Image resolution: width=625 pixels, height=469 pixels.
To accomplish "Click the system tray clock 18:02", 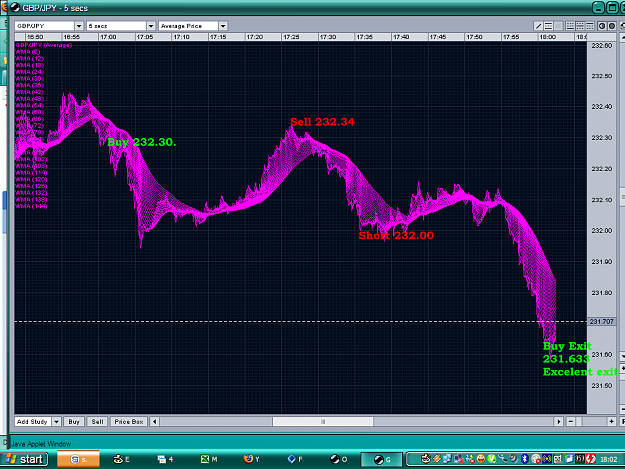I will point(608,459).
